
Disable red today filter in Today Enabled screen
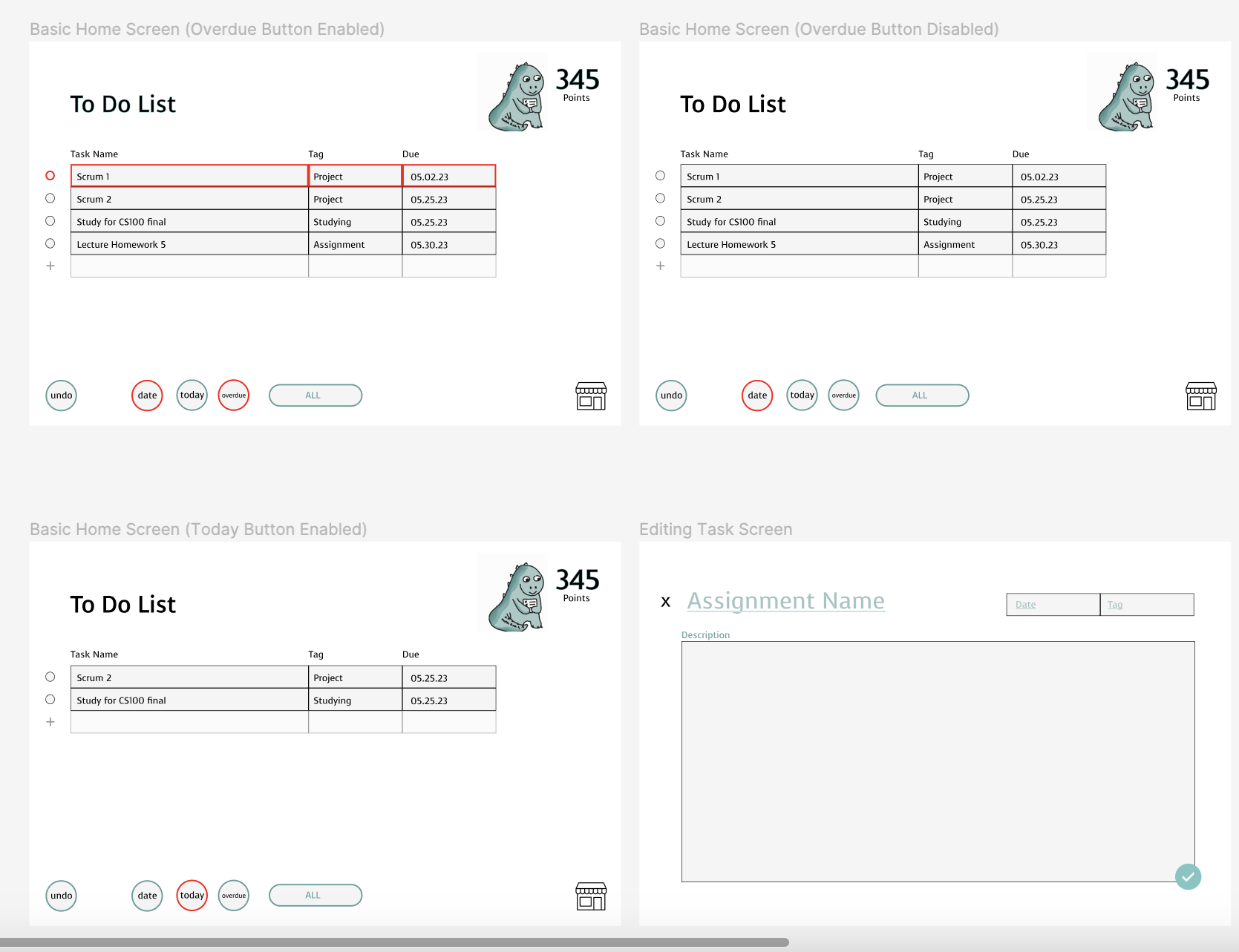pos(192,896)
